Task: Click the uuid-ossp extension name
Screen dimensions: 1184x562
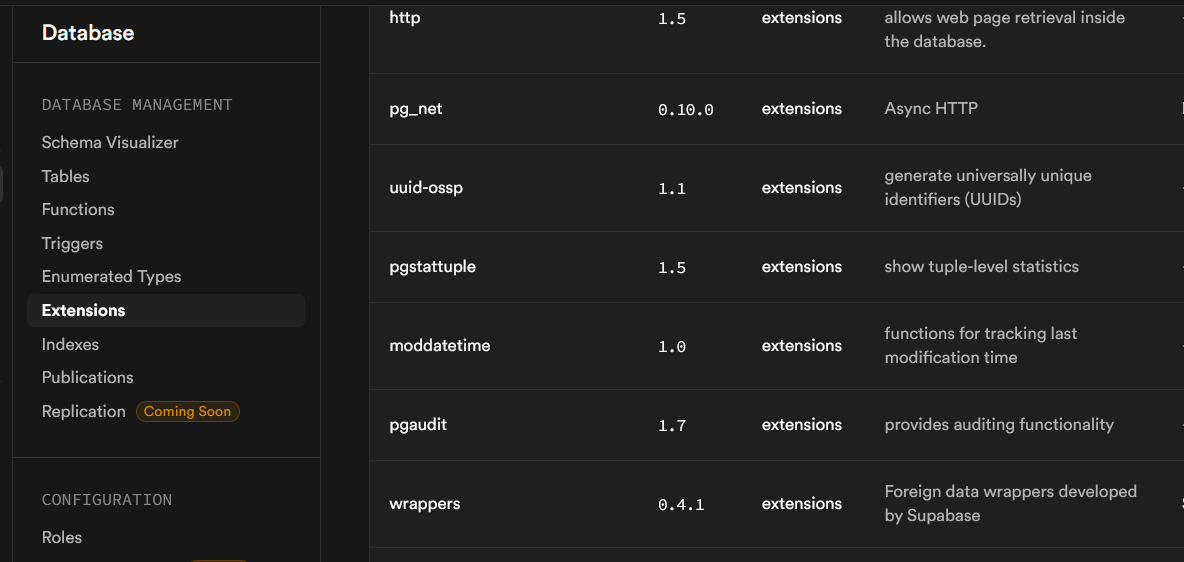Action: pos(426,188)
